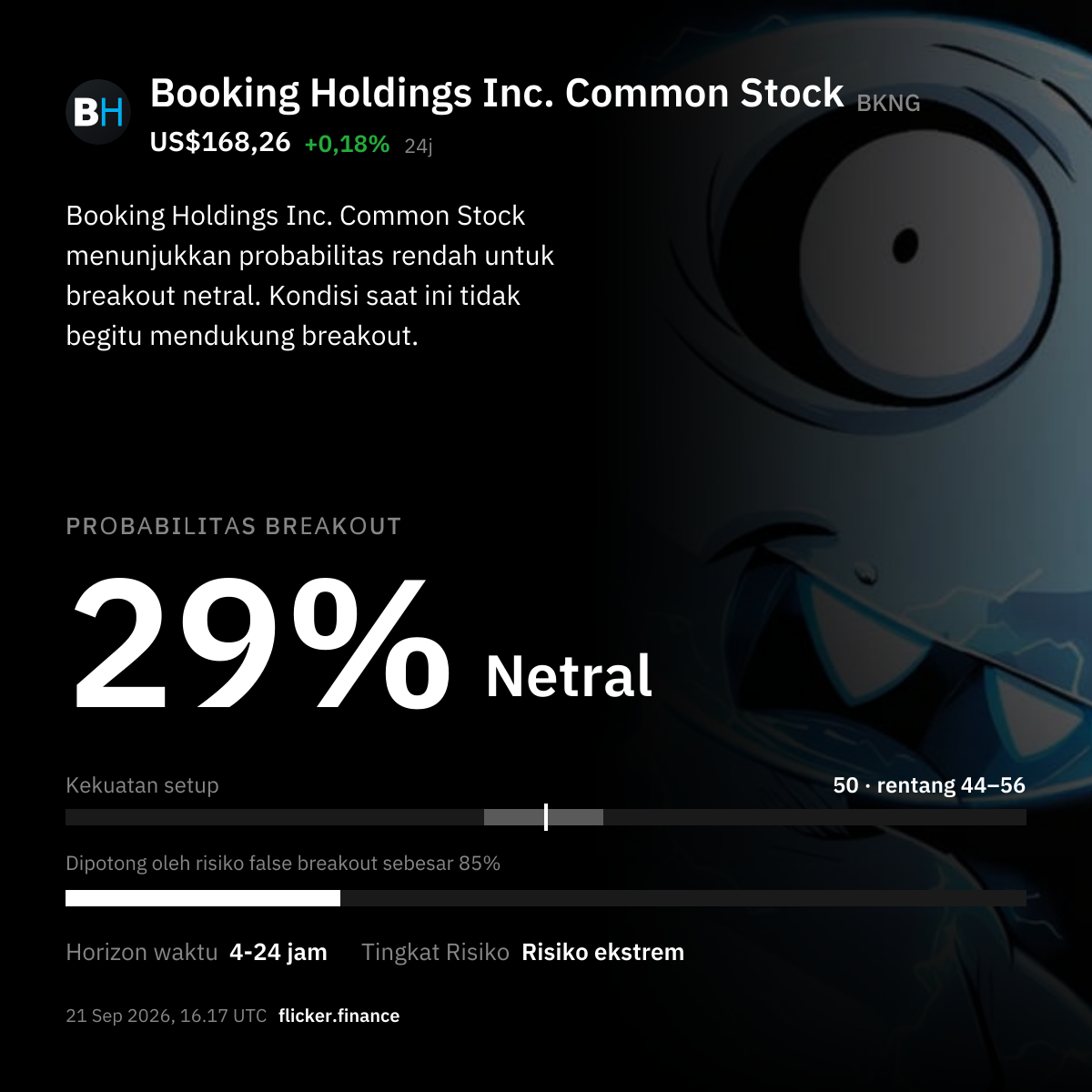Click the PROBABILITAS BREAKOUT heading
Image resolution: width=1092 pixels, height=1092 pixels.
pyautogui.click(x=234, y=526)
